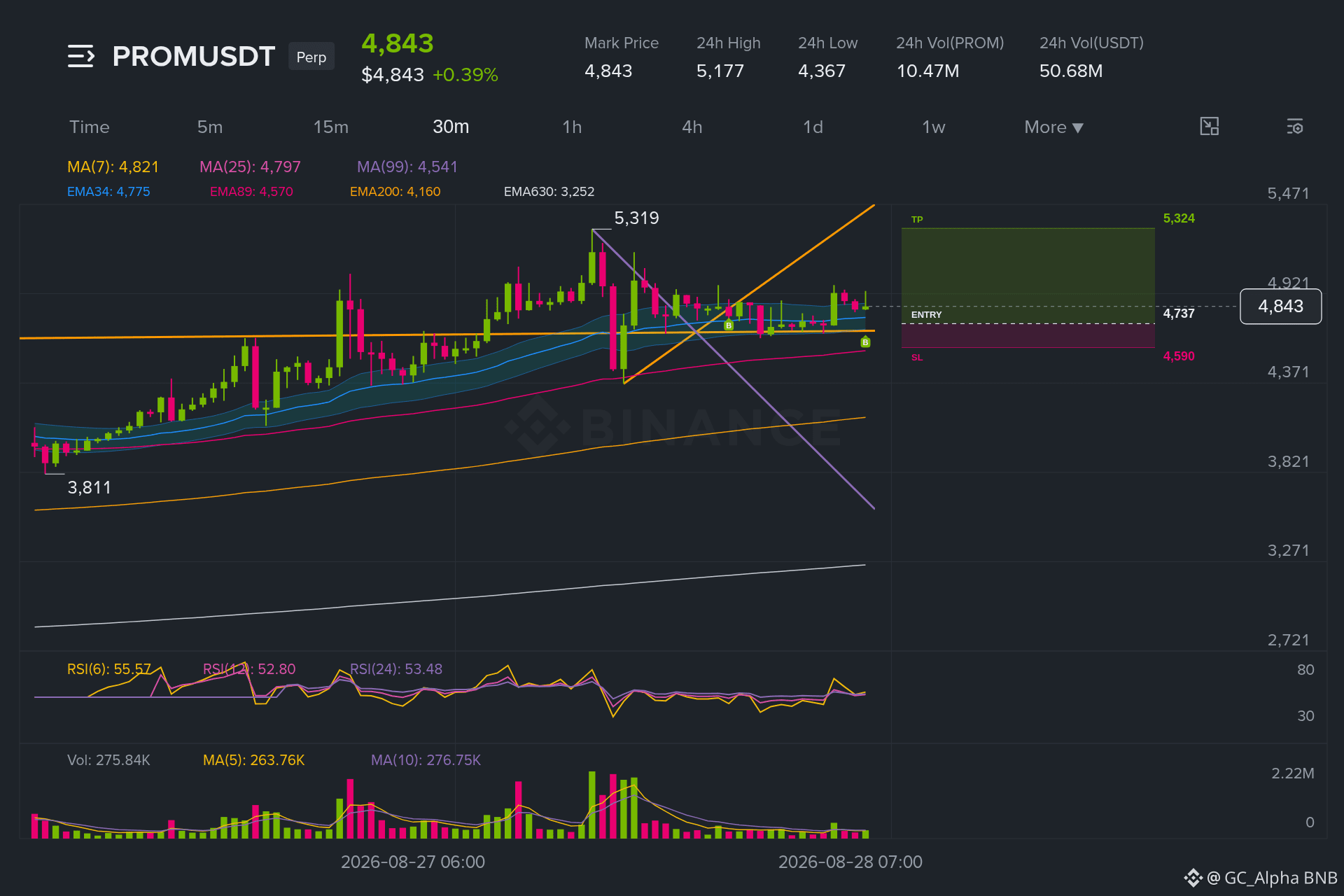Switch to the 1h timeframe
Image resolution: width=1344 pixels, height=896 pixels.
click(x=572, y=127)
